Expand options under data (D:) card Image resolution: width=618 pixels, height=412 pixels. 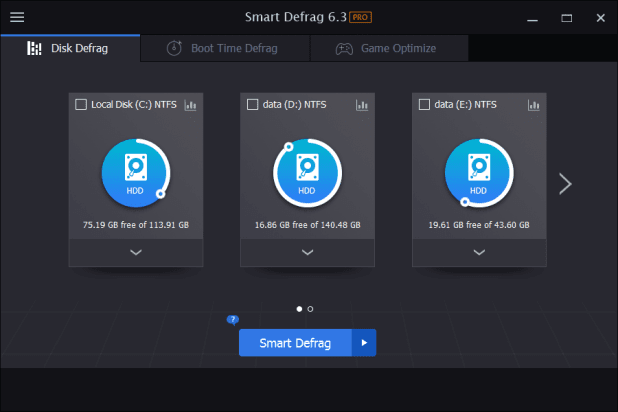307,252
